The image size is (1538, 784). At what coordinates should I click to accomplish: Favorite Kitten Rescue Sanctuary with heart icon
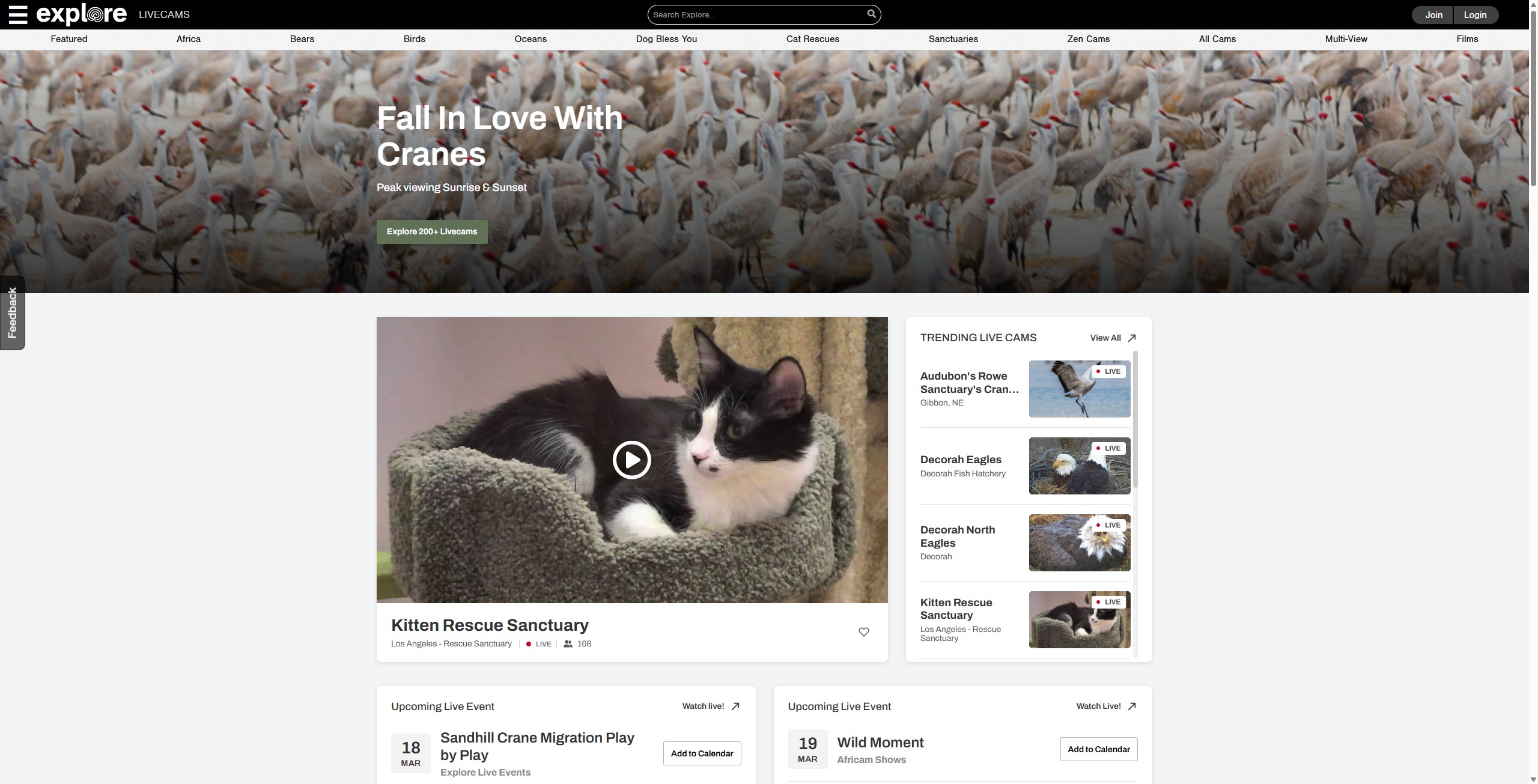(863, 632)
